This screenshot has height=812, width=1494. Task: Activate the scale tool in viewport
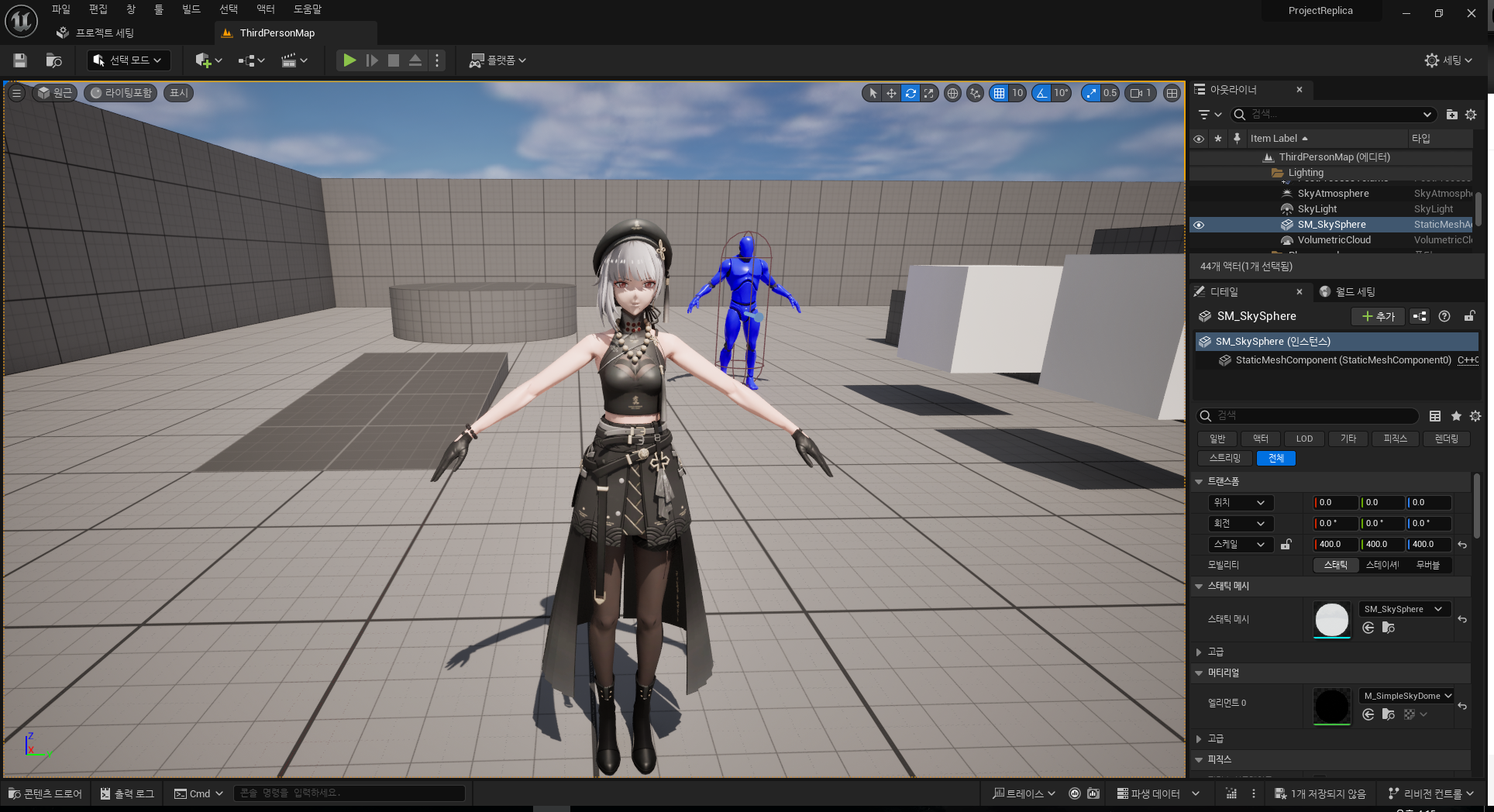click(x=929, y=93)
